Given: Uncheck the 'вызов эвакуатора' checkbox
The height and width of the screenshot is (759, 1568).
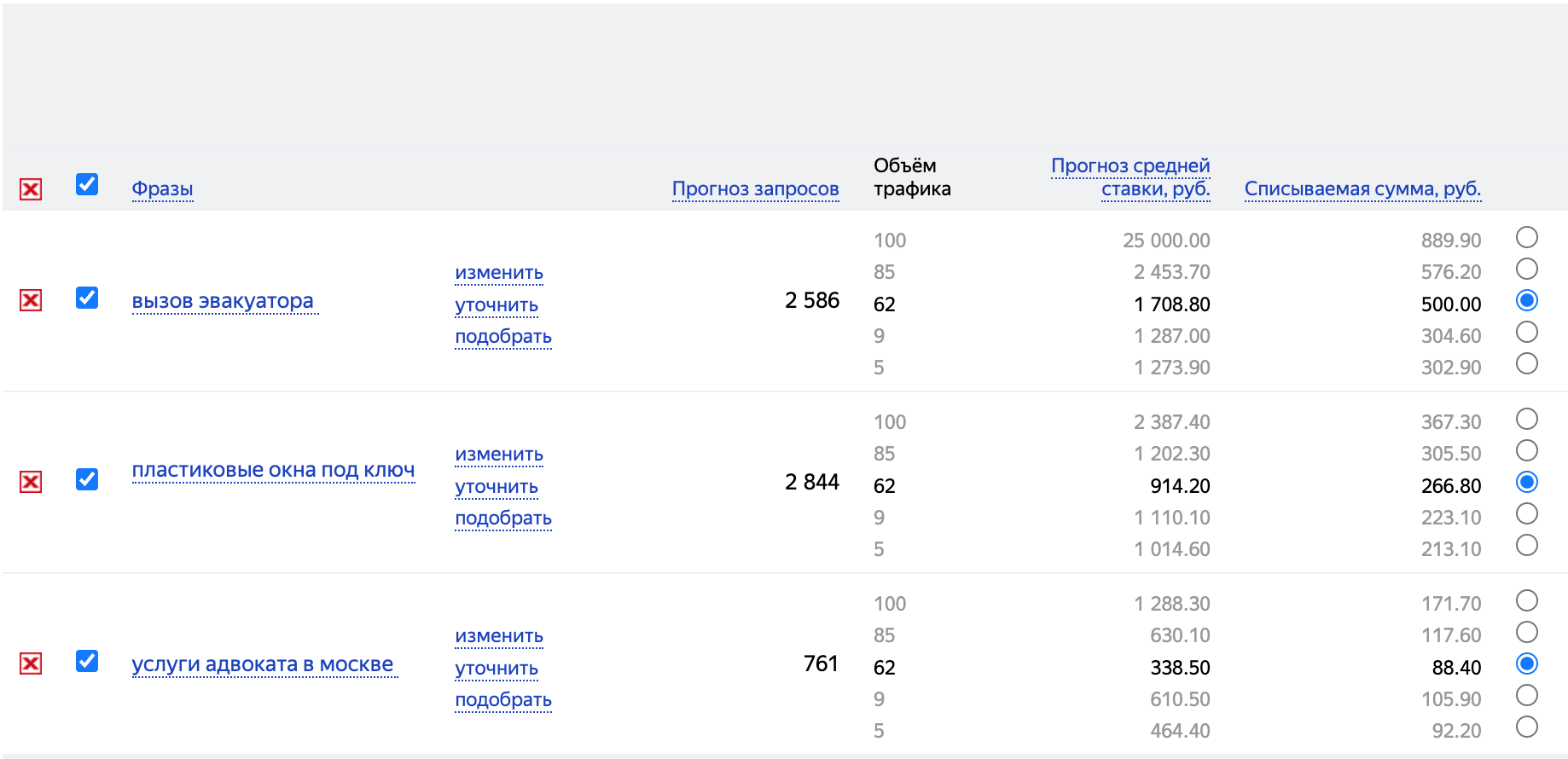Looking at the screenshot, I should (87, 298).
